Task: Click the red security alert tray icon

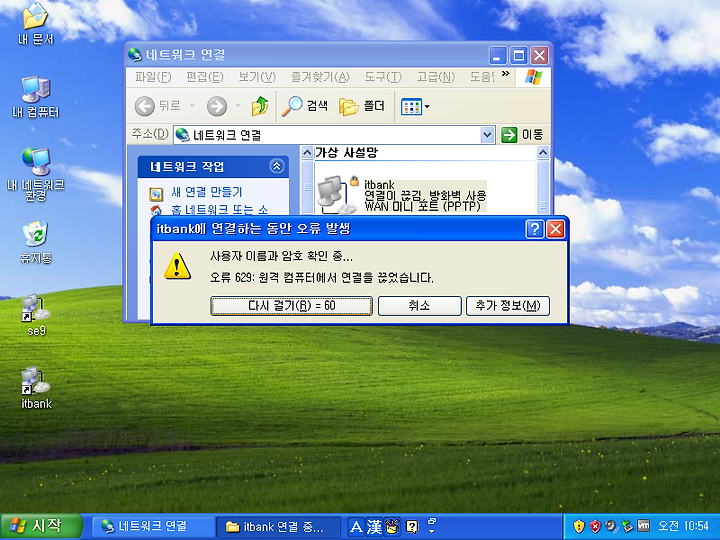Action: pos(595,526)
